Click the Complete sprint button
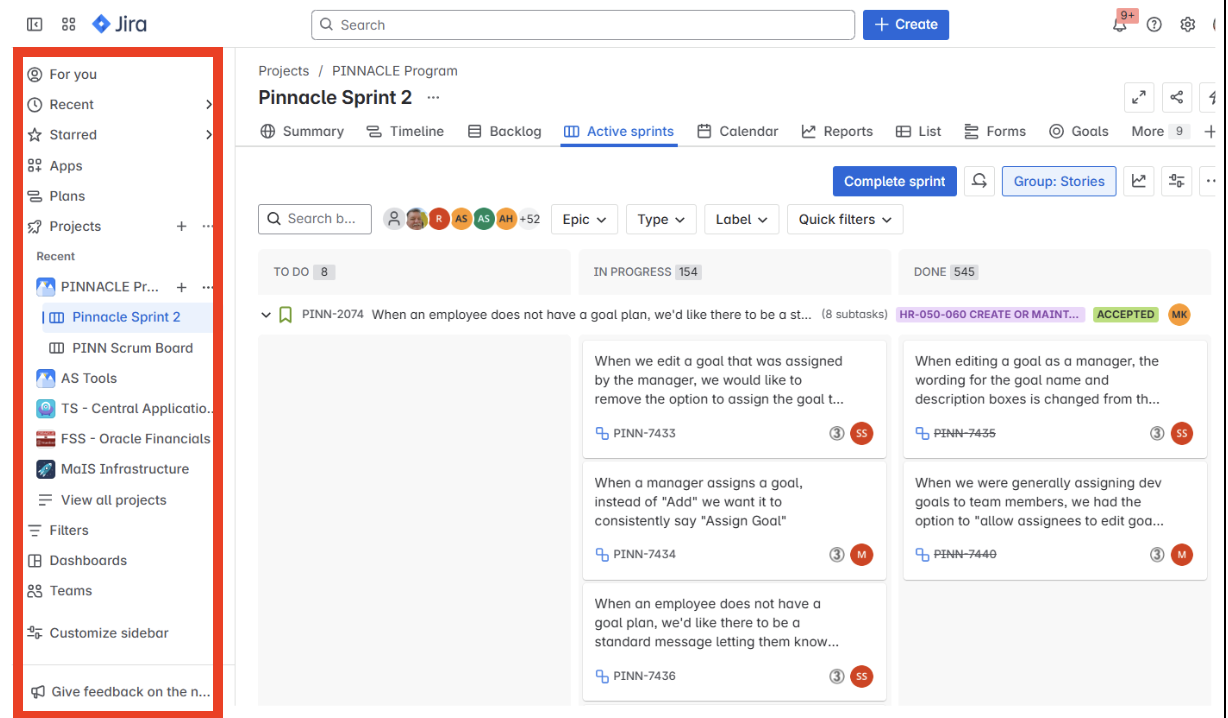Viewport: 1228px width, 718px height. tap(894, 181)
